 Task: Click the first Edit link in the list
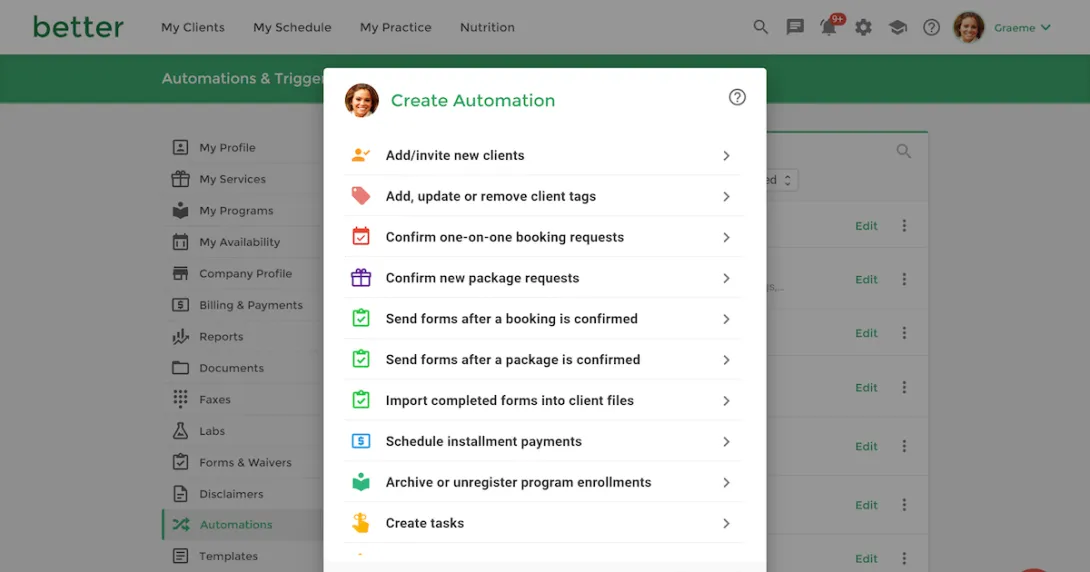pyautogui.click(x=866, y=226)
